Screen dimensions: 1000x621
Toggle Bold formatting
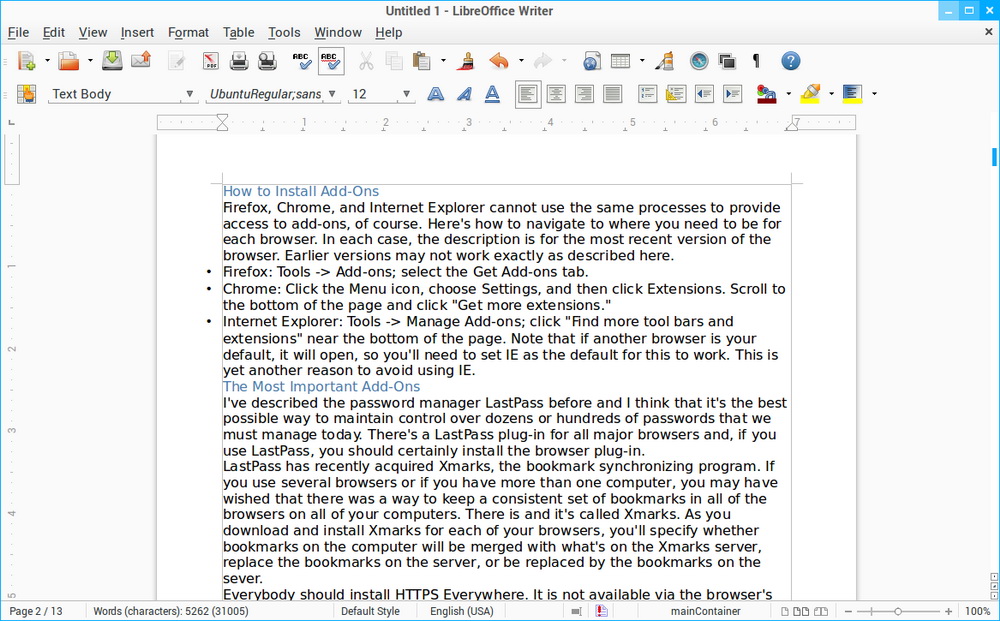[436, 94]
